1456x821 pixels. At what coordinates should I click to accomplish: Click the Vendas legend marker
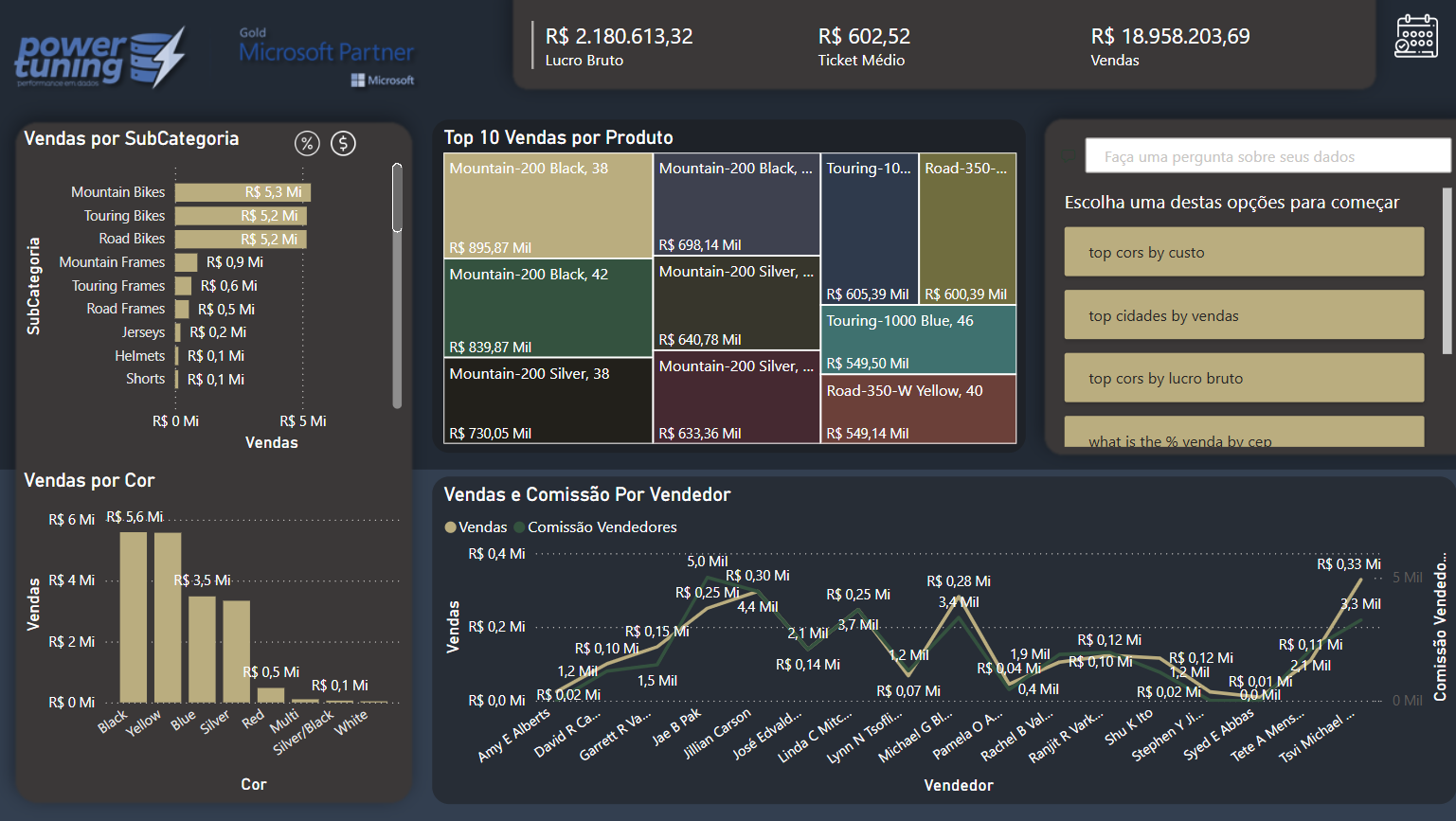(x=451, y=527)
